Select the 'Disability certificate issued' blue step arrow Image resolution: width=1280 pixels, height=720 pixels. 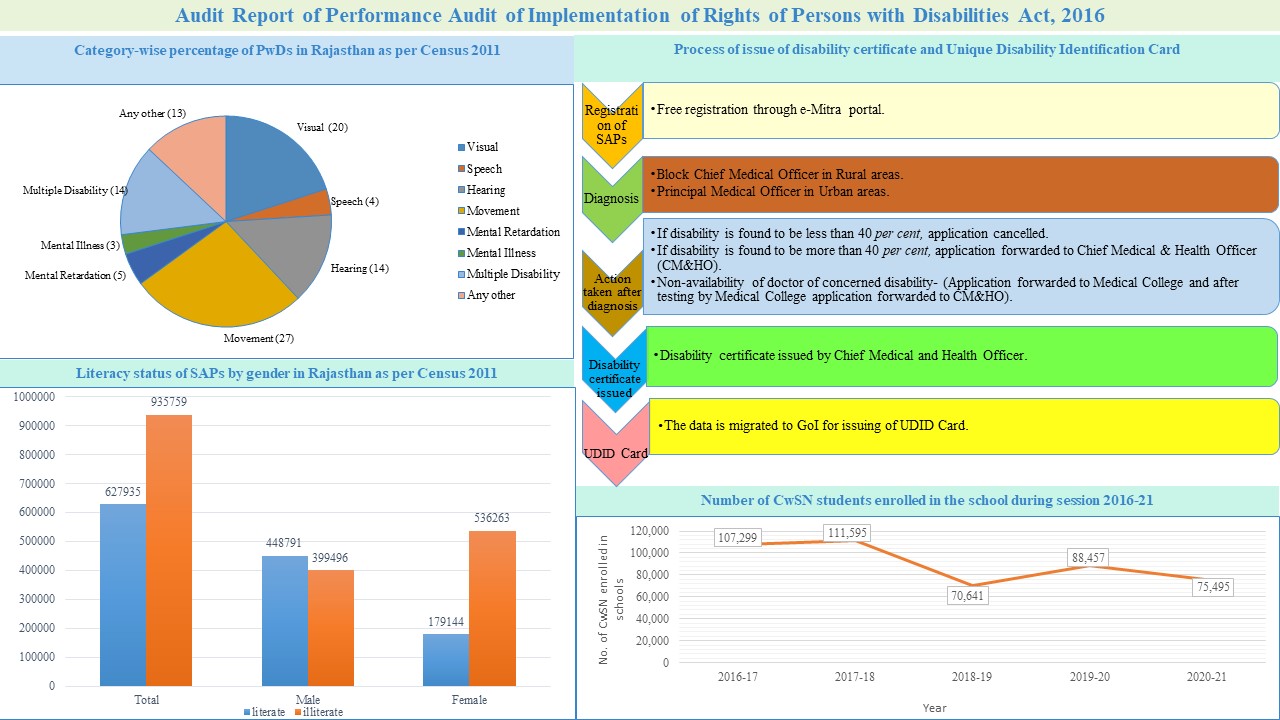pyautogui.click(x=615, y=370)
